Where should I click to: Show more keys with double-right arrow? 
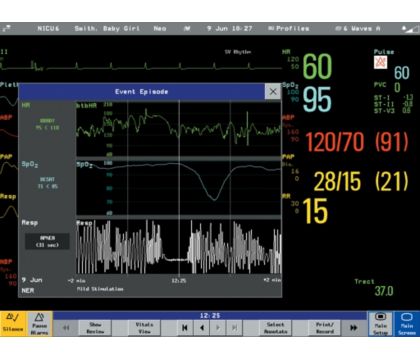coord(354,328)
